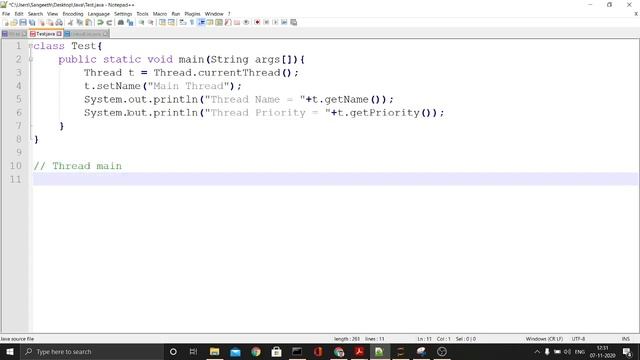Open the Tools menu
Viewport: 640px width, 360px height.
point(142,14)
